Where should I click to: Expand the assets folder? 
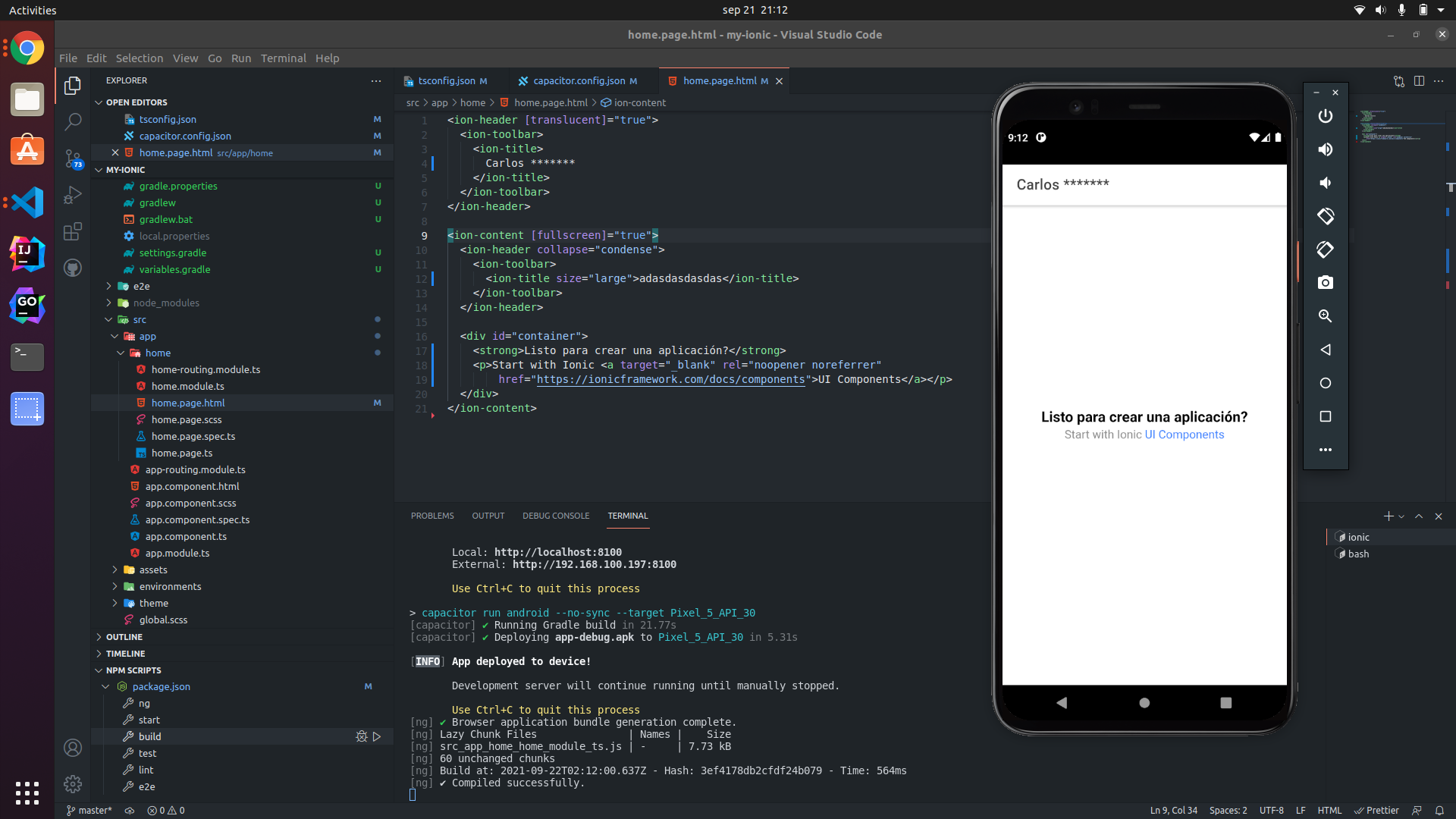pos(243,570)
